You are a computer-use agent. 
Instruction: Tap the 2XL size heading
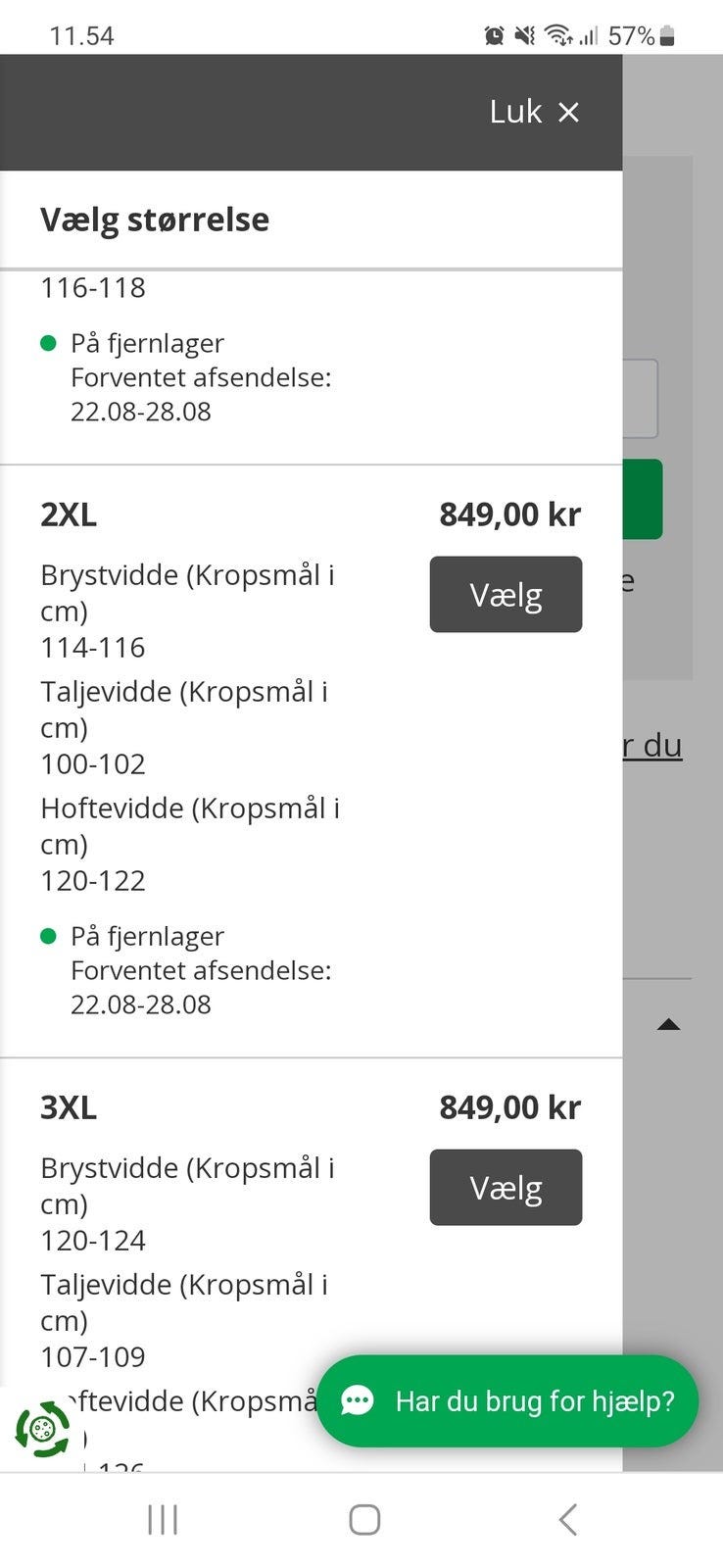[x=69, y=514]
